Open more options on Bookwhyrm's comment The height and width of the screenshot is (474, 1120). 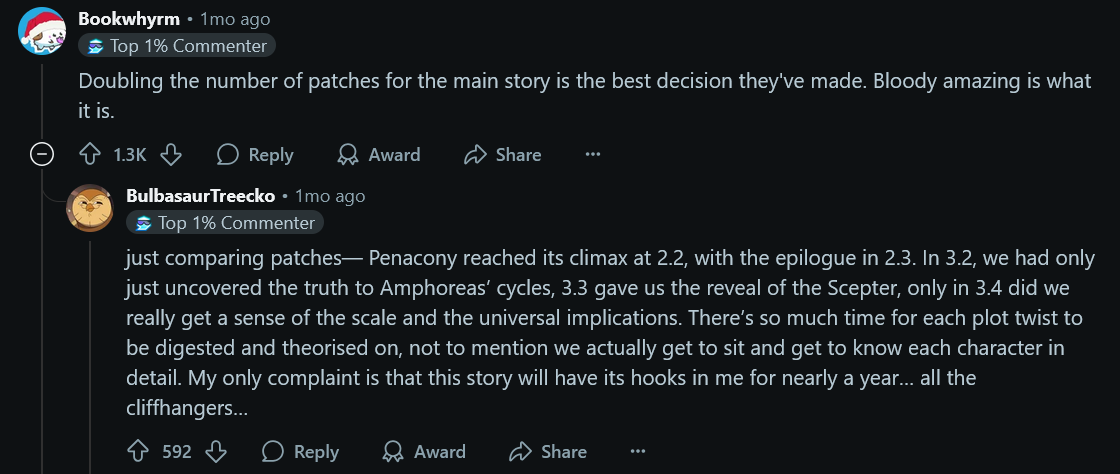(x=593, y=155)
